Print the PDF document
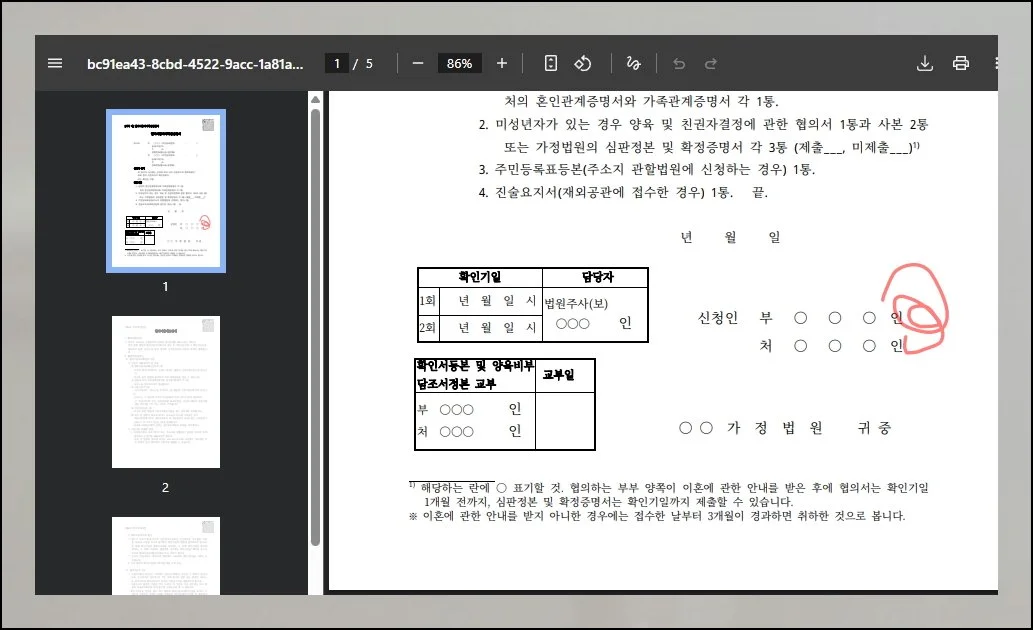This screenshot has height=630, width=1033. [x=961, y=63]
